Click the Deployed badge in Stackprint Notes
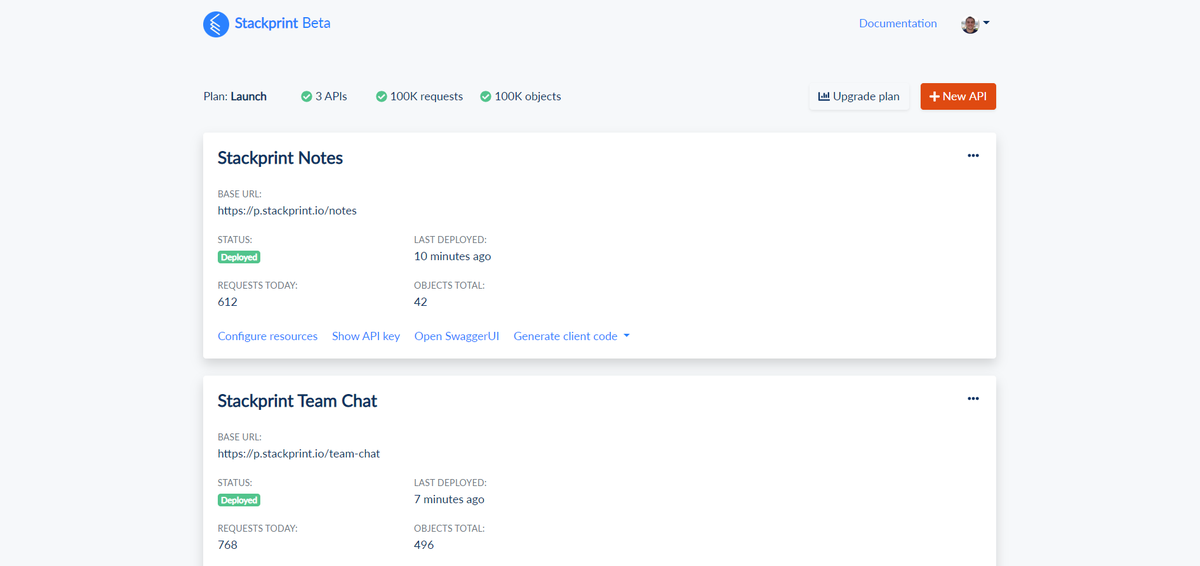This screenshot has height=566, width=1200. pyautogui.click(x=239, y=257)
